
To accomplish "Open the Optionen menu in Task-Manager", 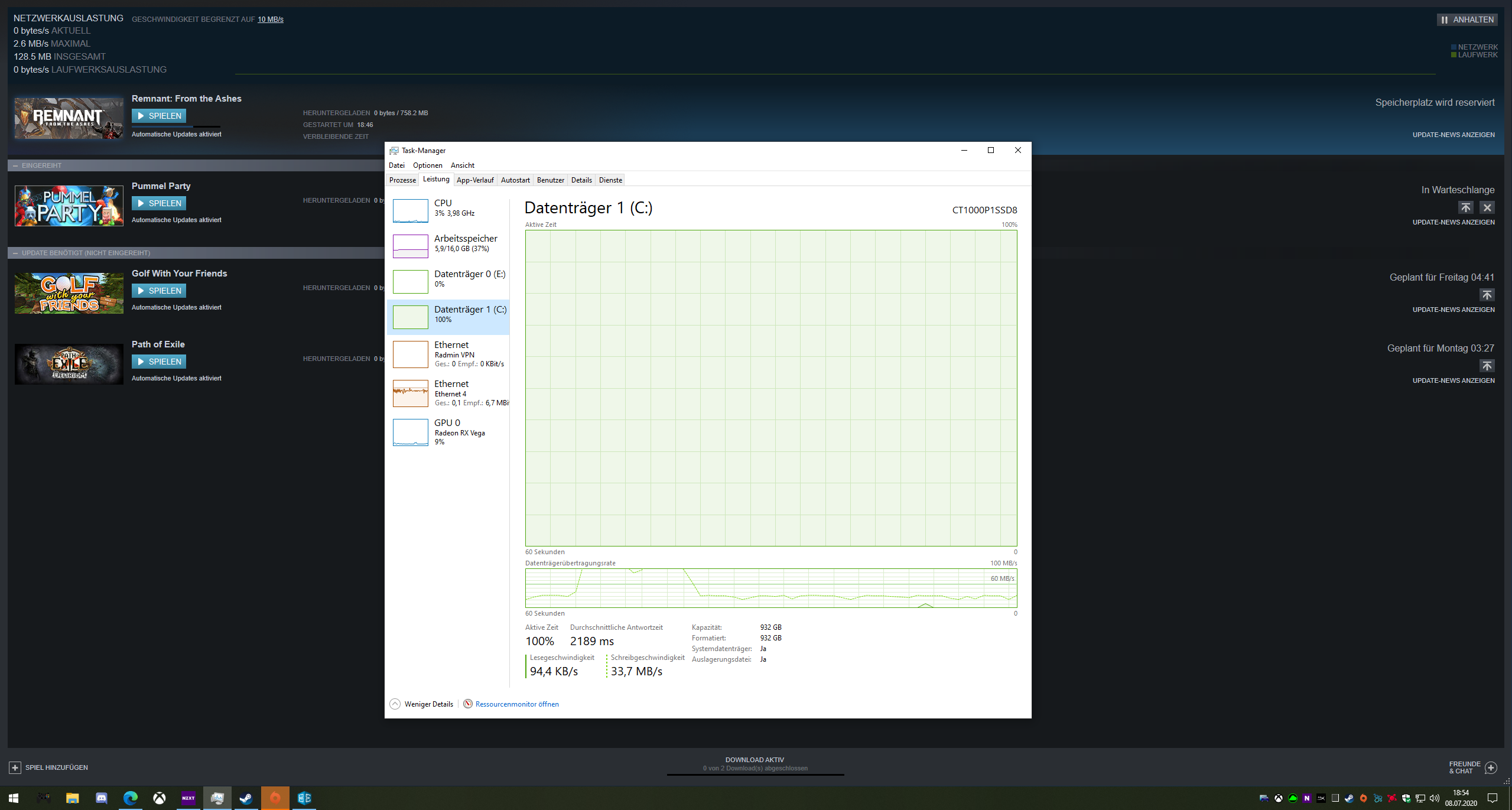I will coord(427,165).
